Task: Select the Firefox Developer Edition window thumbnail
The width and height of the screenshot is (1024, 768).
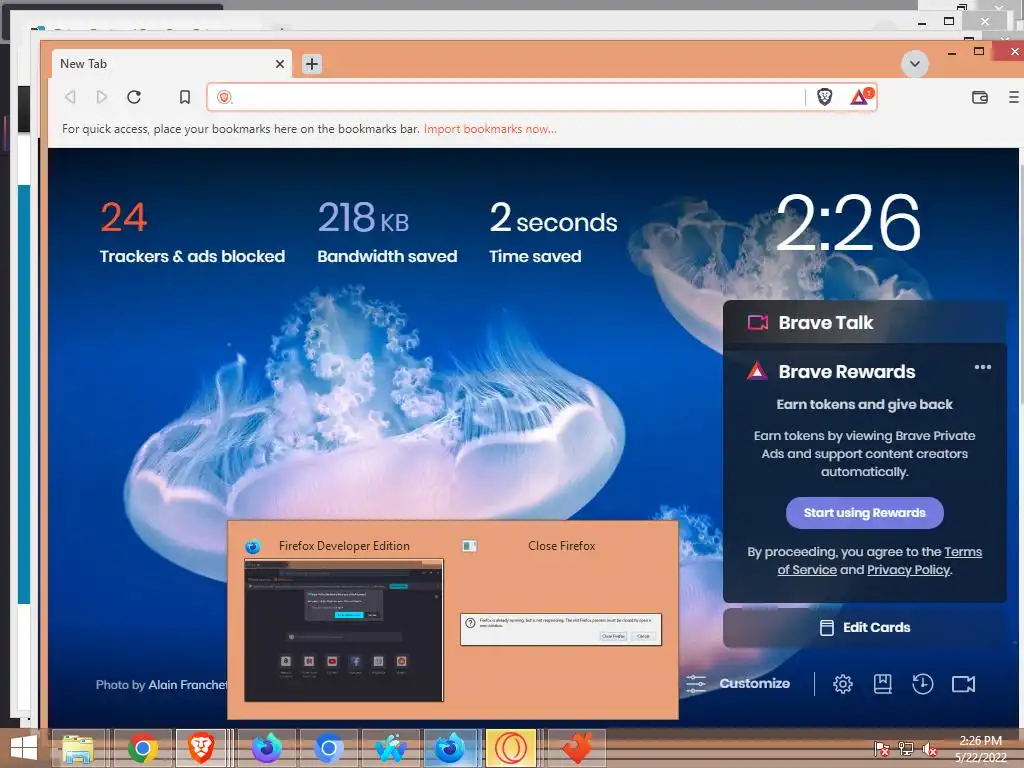Action: (344, 630)
